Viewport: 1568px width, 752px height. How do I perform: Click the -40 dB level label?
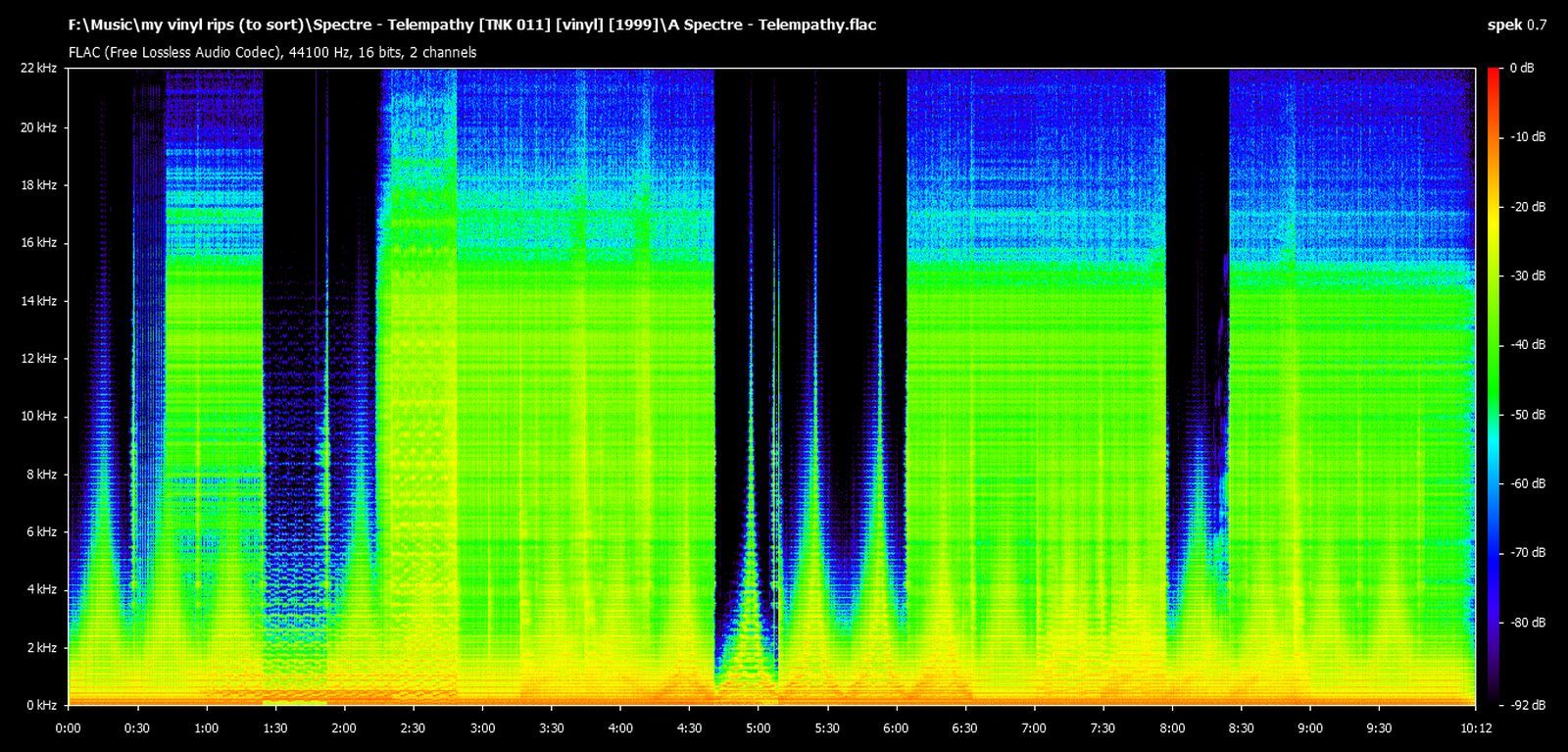tap(1526, 345)
